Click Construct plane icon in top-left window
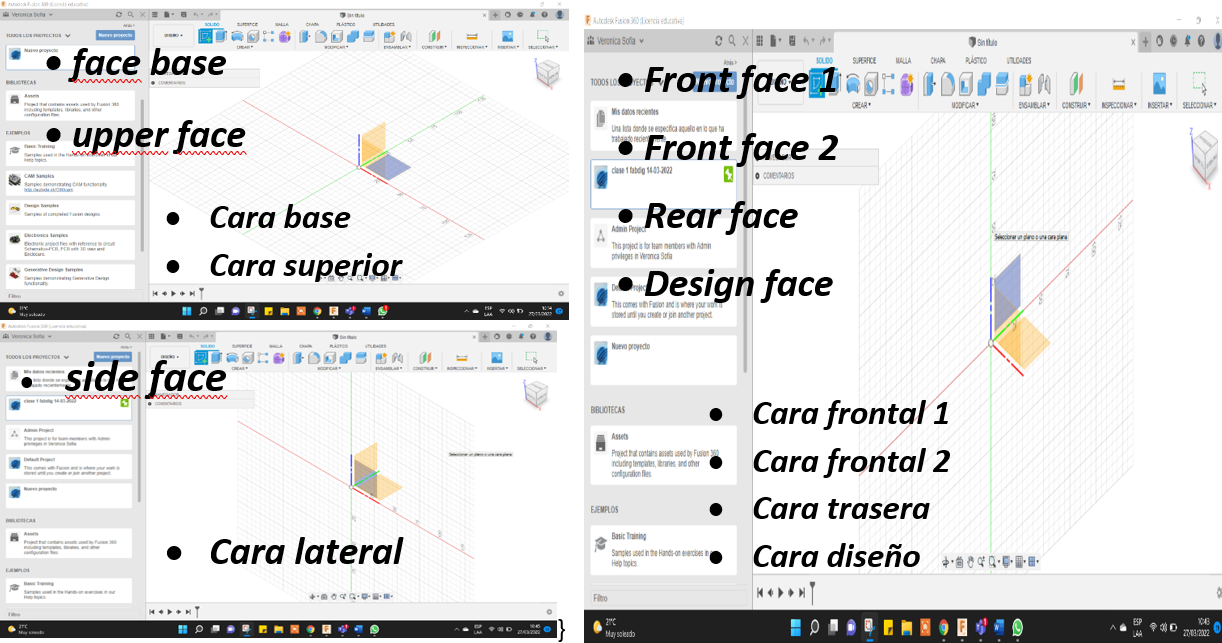1222x643 pixels. click(x=435, y=36)
